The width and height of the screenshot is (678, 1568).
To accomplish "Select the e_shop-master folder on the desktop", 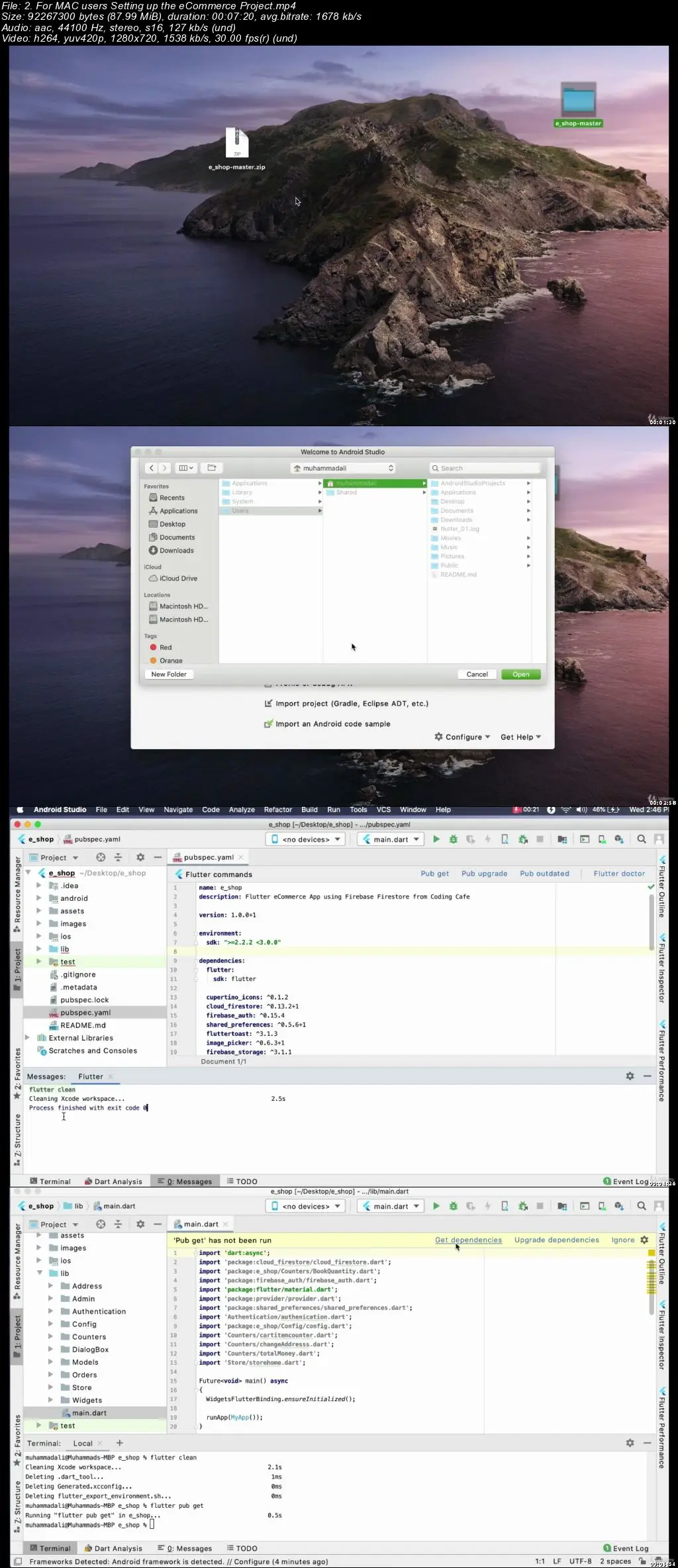I will (579, 104).
